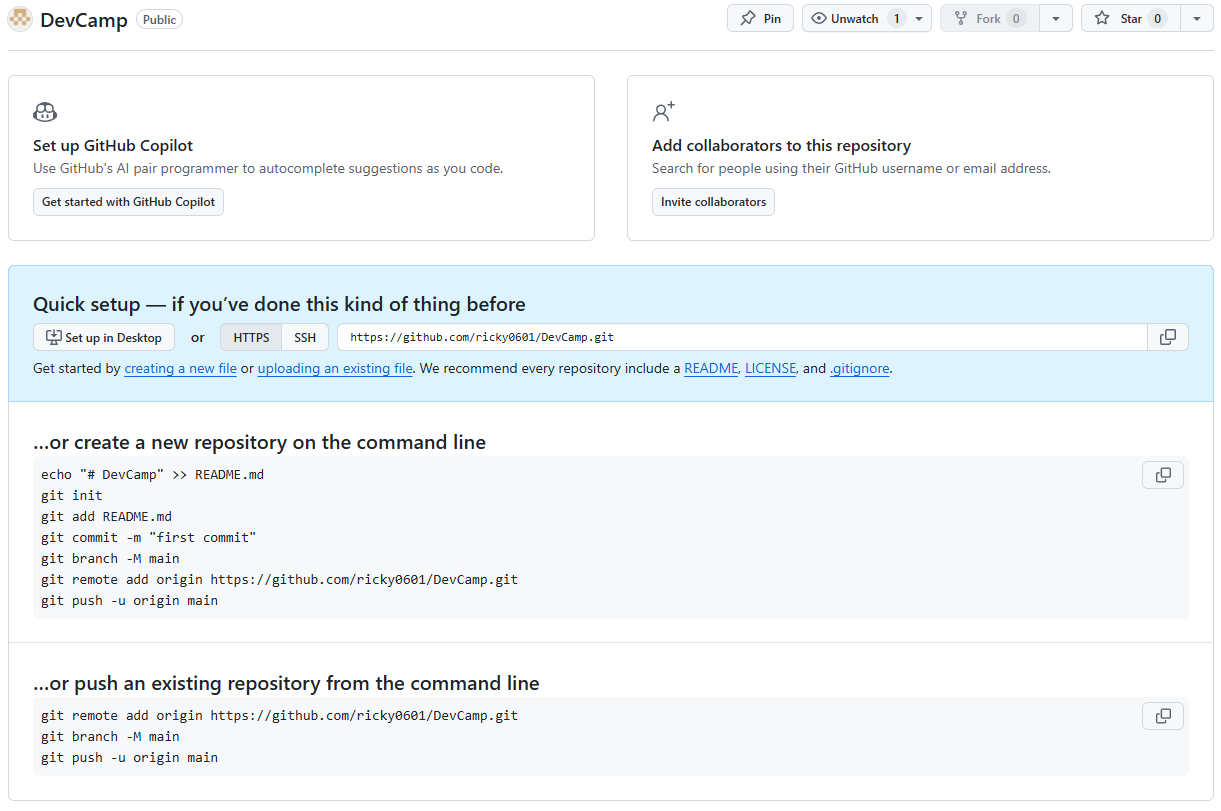Viewport: 1221px width, 811px height.
Task: Click Get started with GitHub Copilot
Action: click(128, 202)
